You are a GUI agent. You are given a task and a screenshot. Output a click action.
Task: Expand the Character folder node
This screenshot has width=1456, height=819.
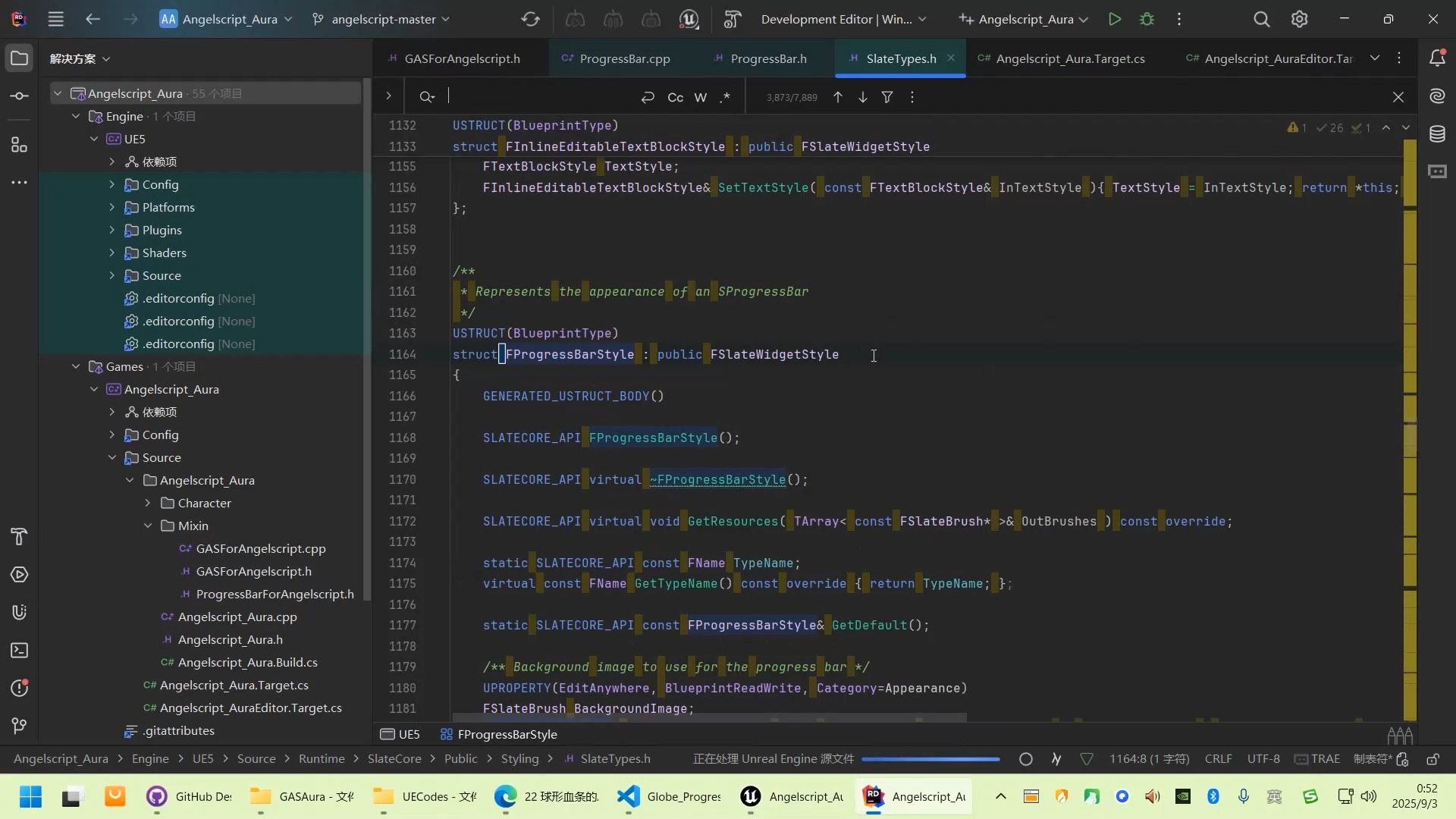(x=147, y=503)
